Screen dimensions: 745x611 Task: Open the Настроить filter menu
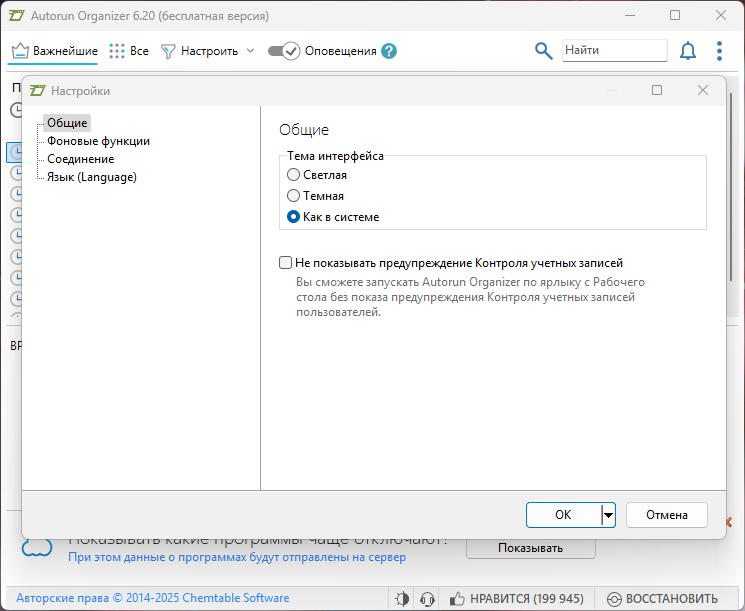tap(200, 51)
